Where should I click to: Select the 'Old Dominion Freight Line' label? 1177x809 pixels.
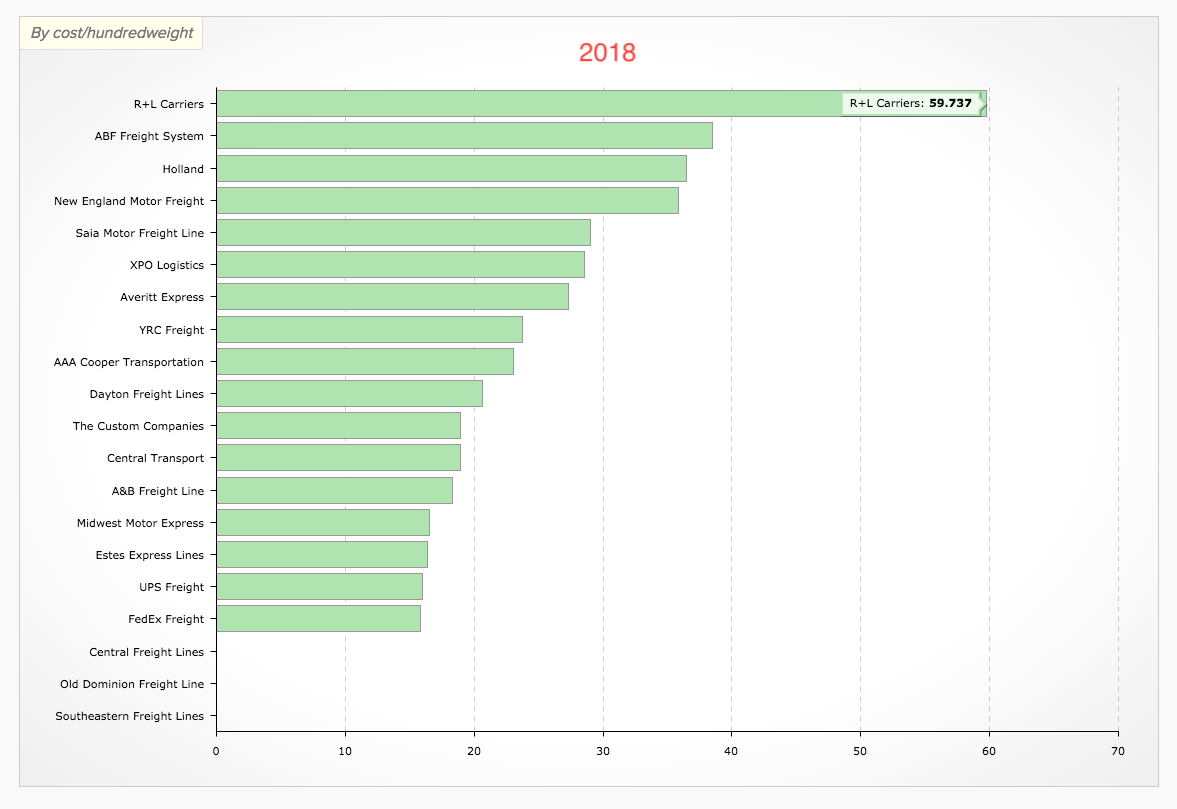coord(132,684)
